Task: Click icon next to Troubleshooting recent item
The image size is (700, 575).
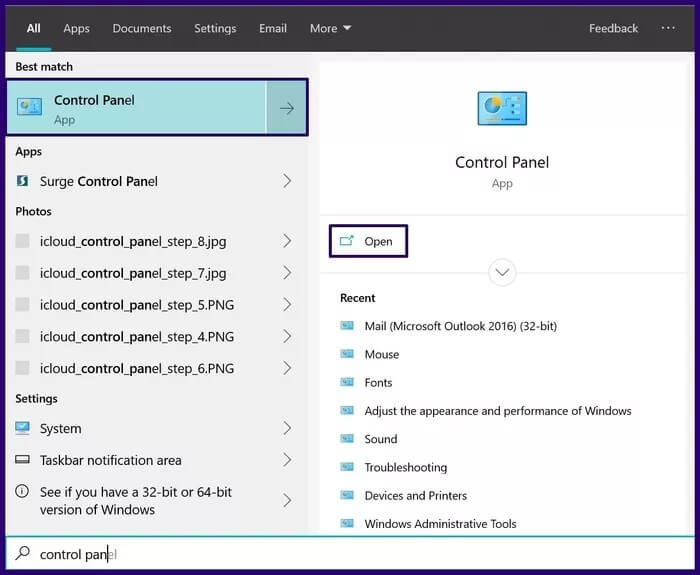Action: 347,467
